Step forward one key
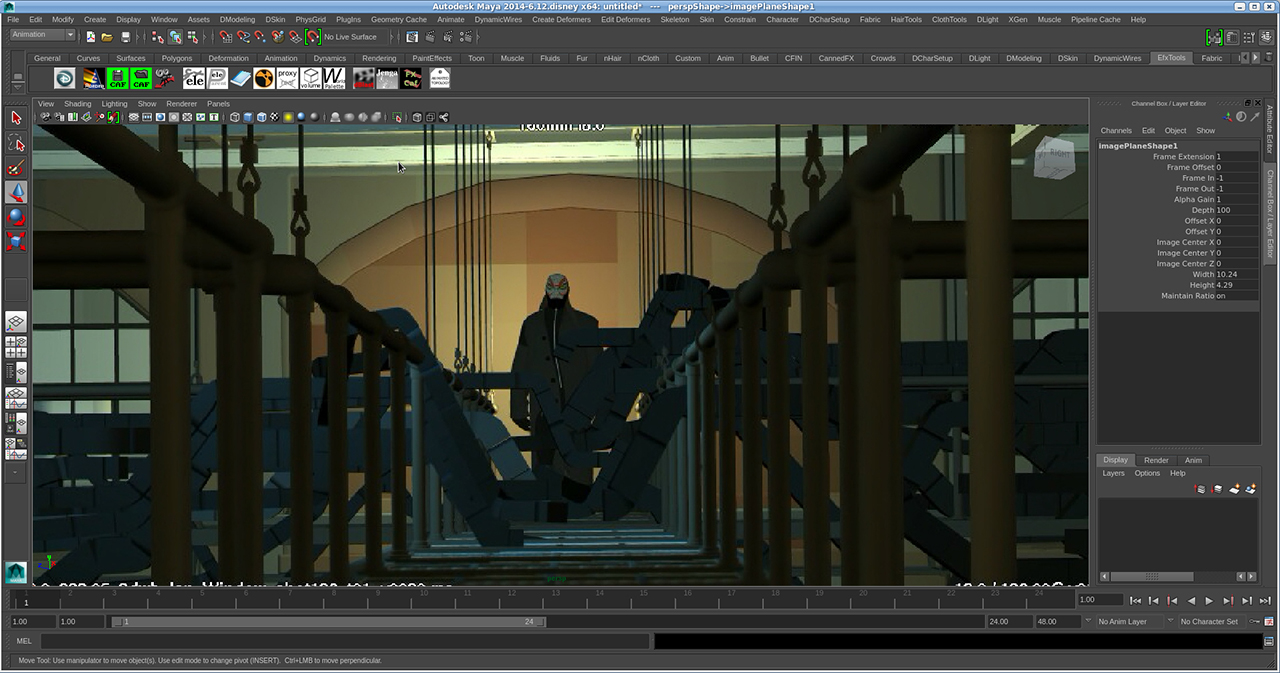 (1228, 600)
